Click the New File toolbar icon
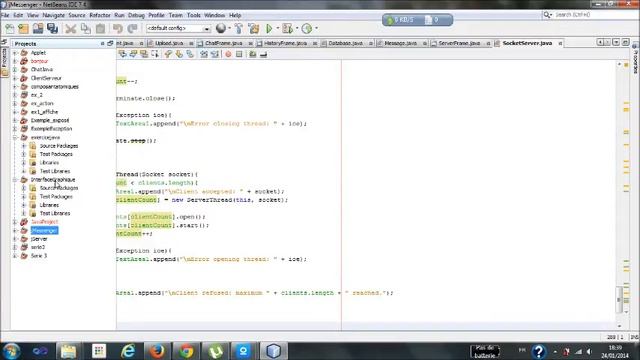The image size is (640, 360). click(x=9, y=29)
